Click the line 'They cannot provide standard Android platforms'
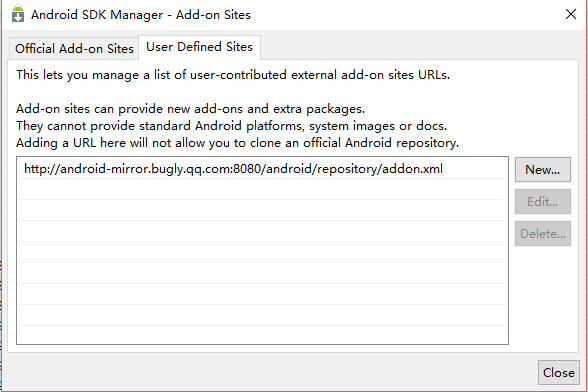 (x=231, y=126)
